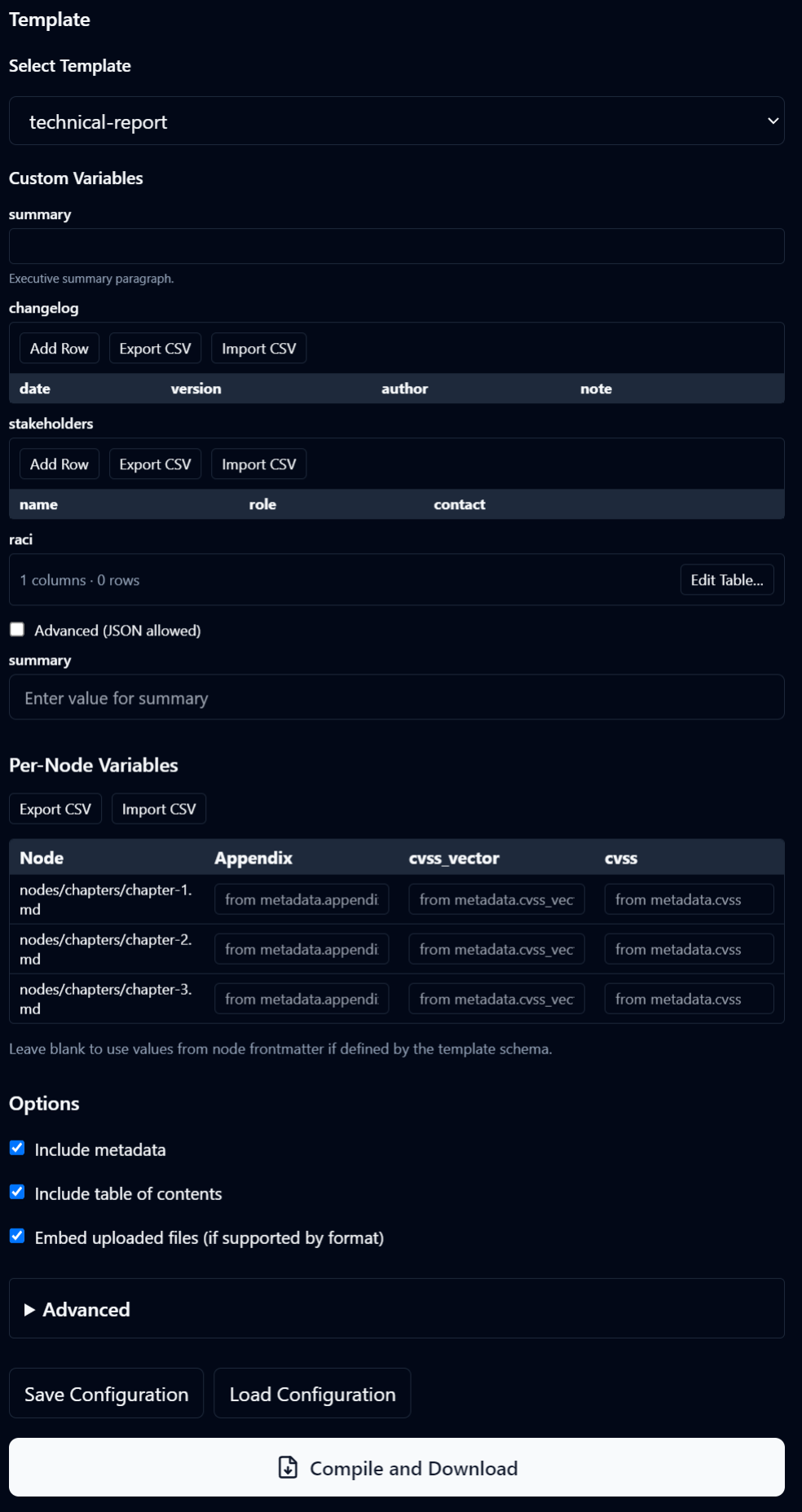802x1512 pixels.
Task: Disable Embed uploaded files checkbox
Action: tap(17, 1237)
